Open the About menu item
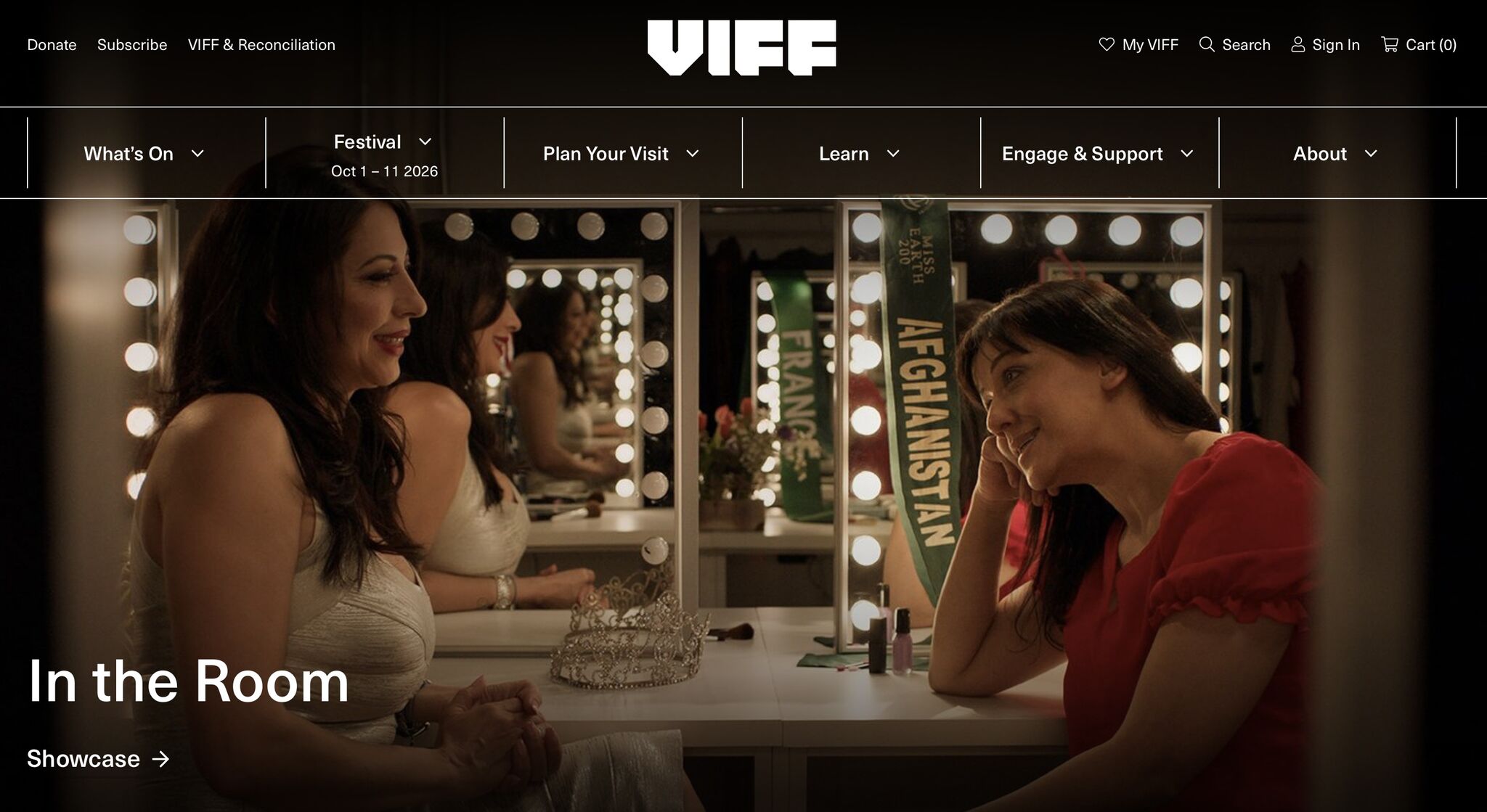Screen dimensions: 1487x812 point(1319,154)
